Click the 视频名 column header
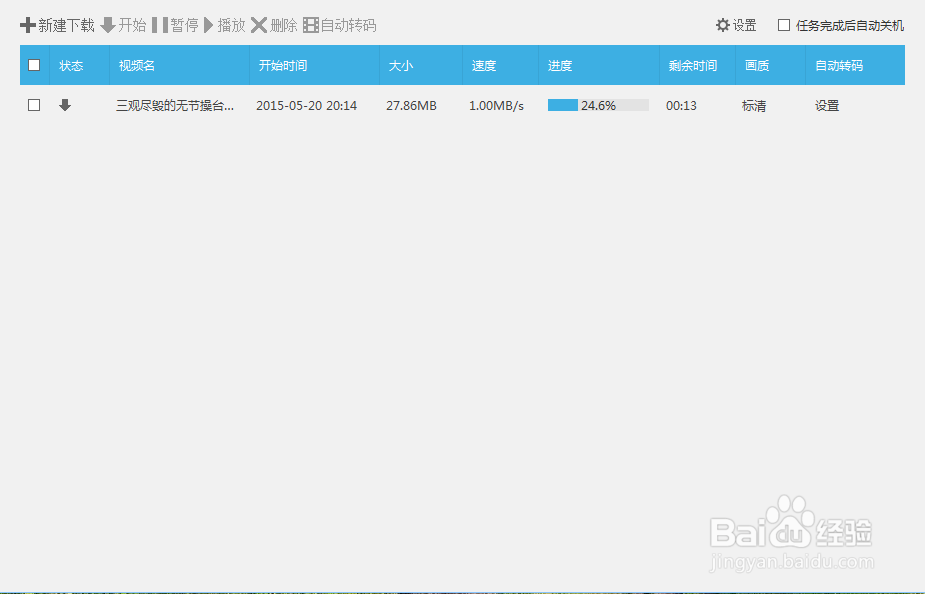 pos(136,64)
